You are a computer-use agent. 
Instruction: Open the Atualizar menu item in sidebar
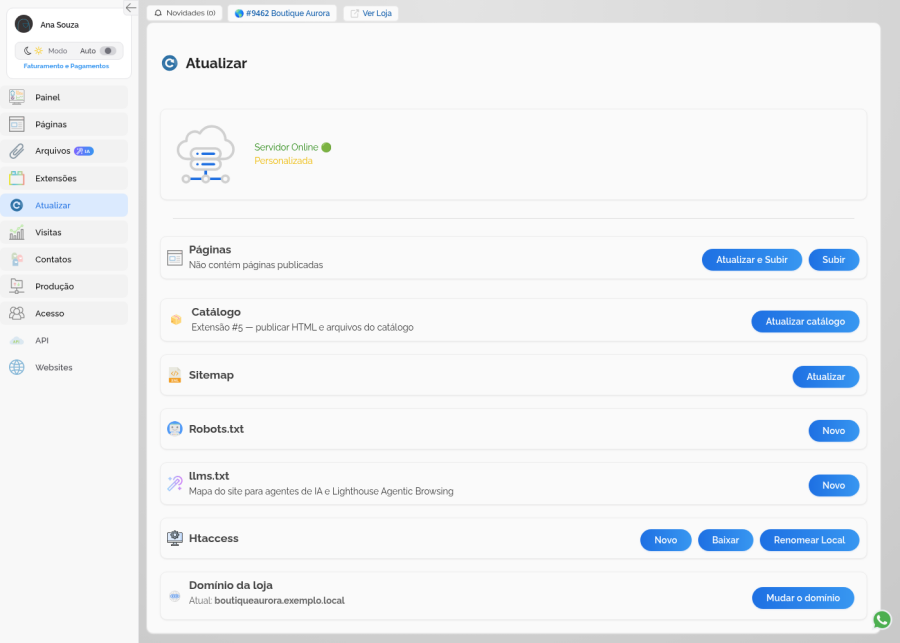(64, 205)
